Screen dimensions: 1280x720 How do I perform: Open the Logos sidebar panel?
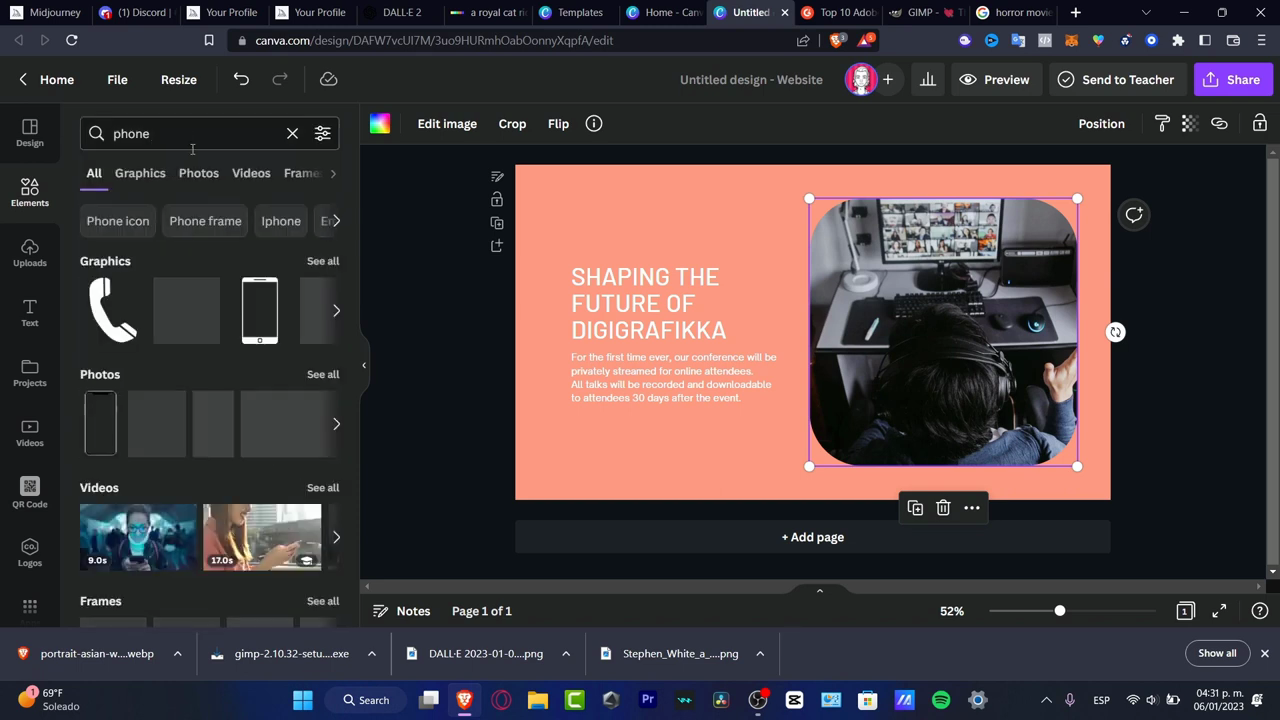point(30,553)
